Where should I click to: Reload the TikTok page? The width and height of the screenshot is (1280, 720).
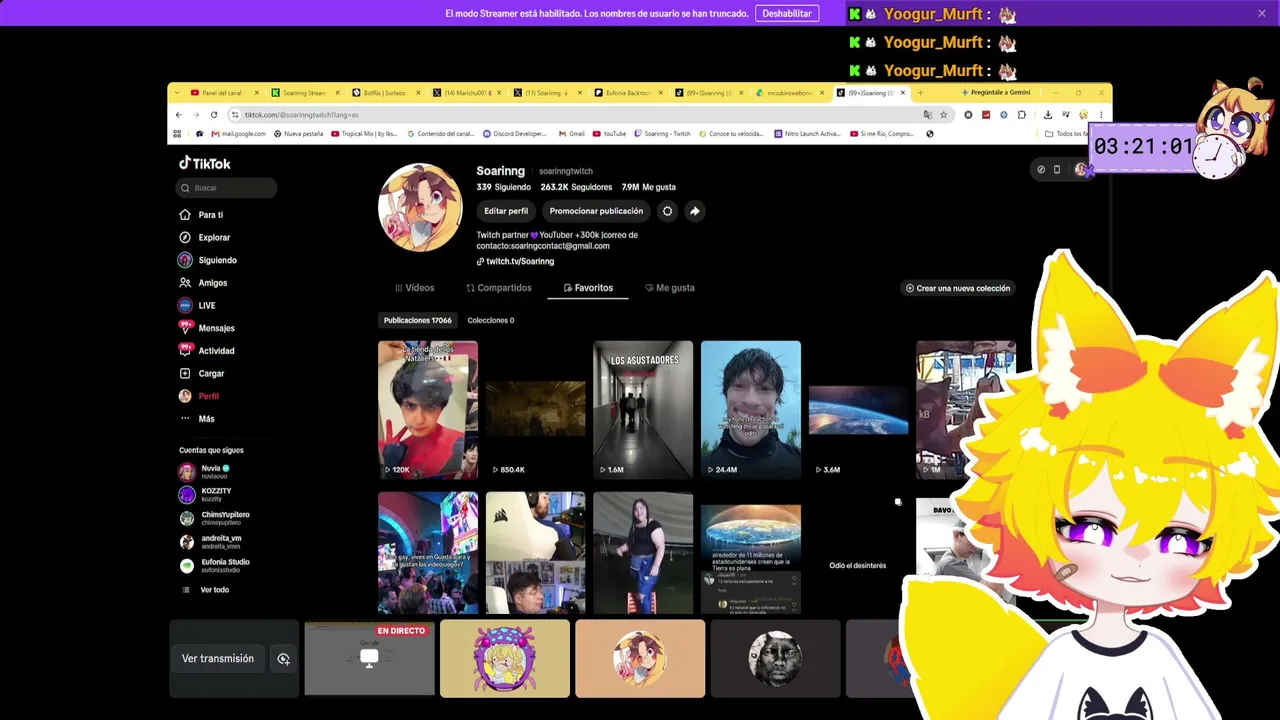214,115
